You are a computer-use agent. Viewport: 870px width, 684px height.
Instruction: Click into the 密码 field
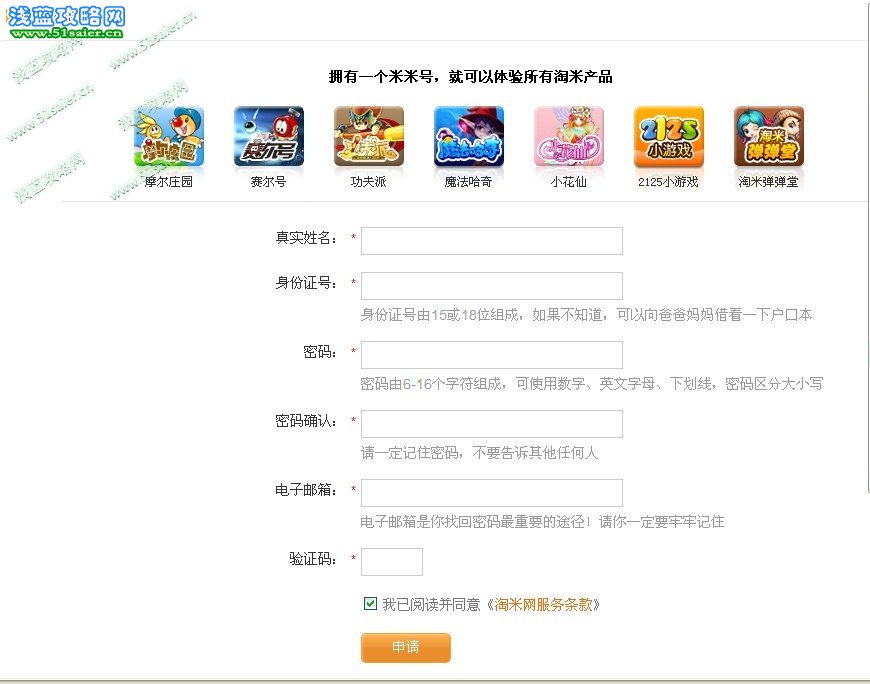pyautogui.click(x=492, y=355)
